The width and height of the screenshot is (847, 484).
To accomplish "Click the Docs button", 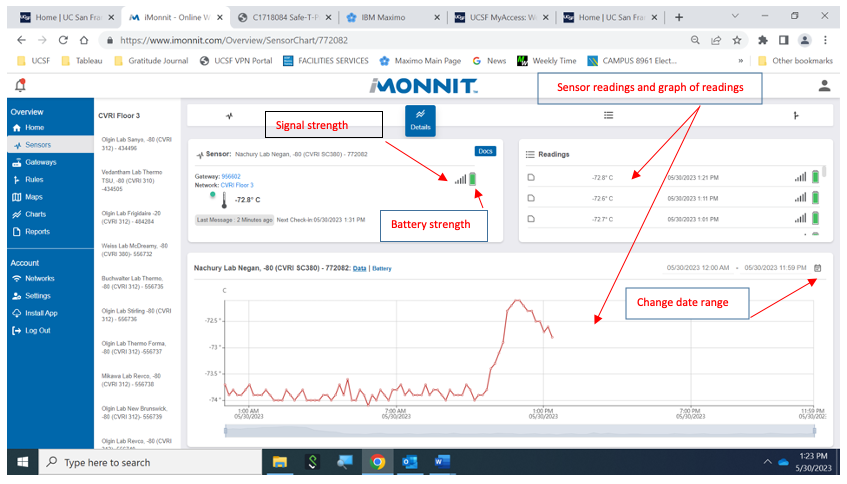I will [485, 151].
